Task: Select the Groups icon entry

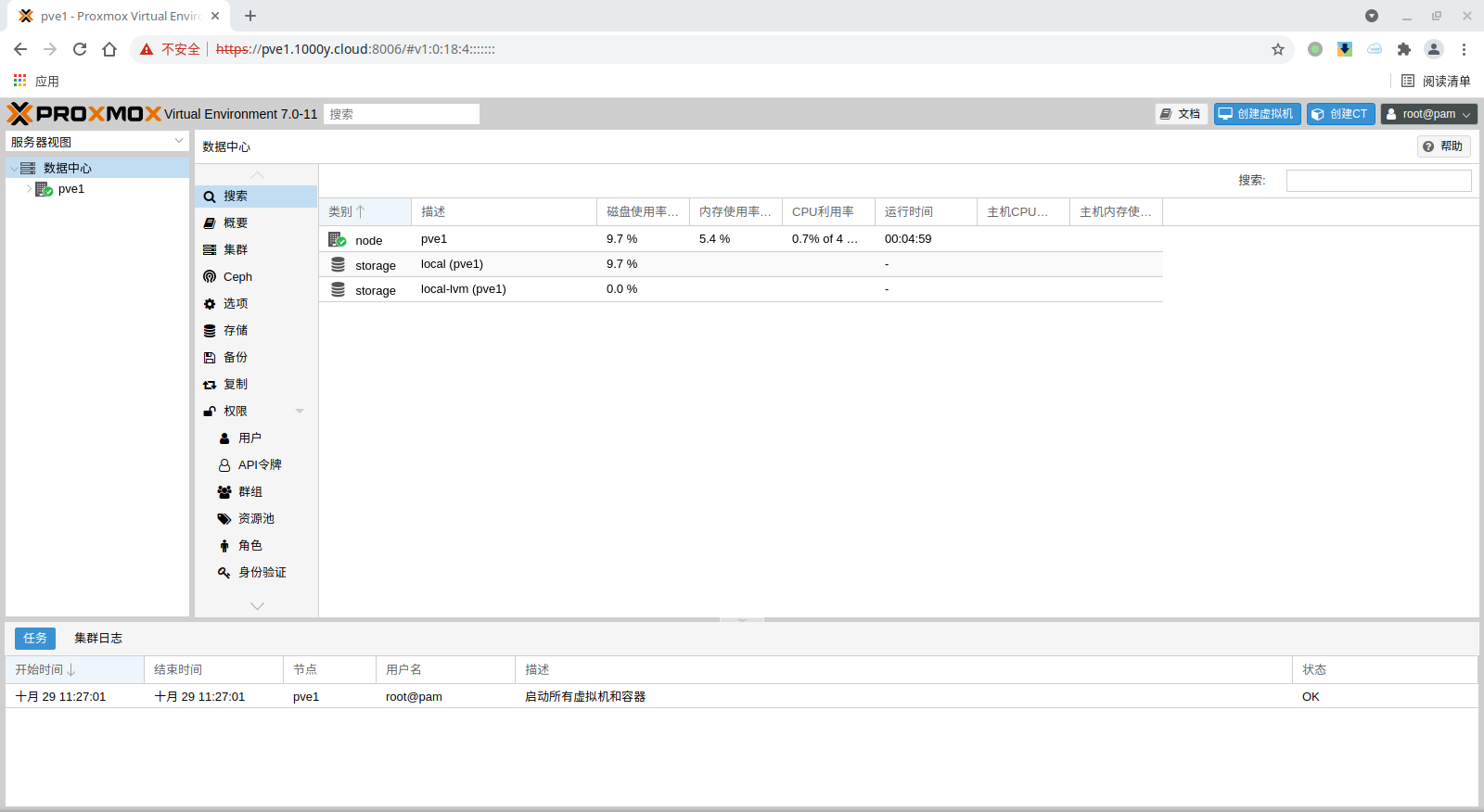Action: (x=224, y=491)
